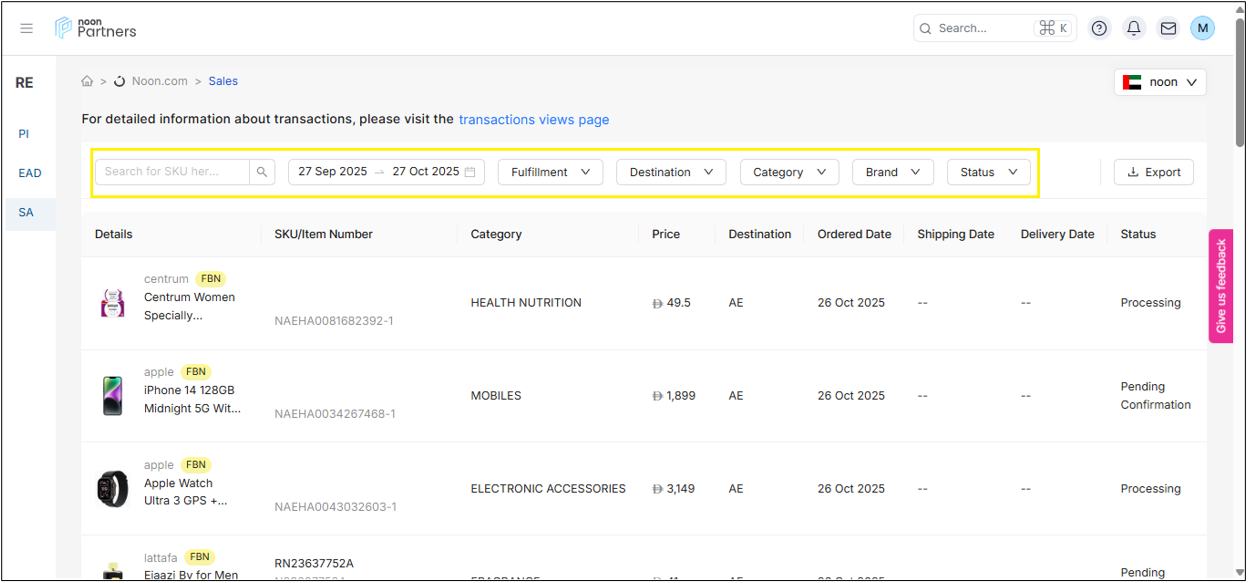Click the Noon Partners logo
Viewport: 1249px width, 583px height.
point(96,28)
